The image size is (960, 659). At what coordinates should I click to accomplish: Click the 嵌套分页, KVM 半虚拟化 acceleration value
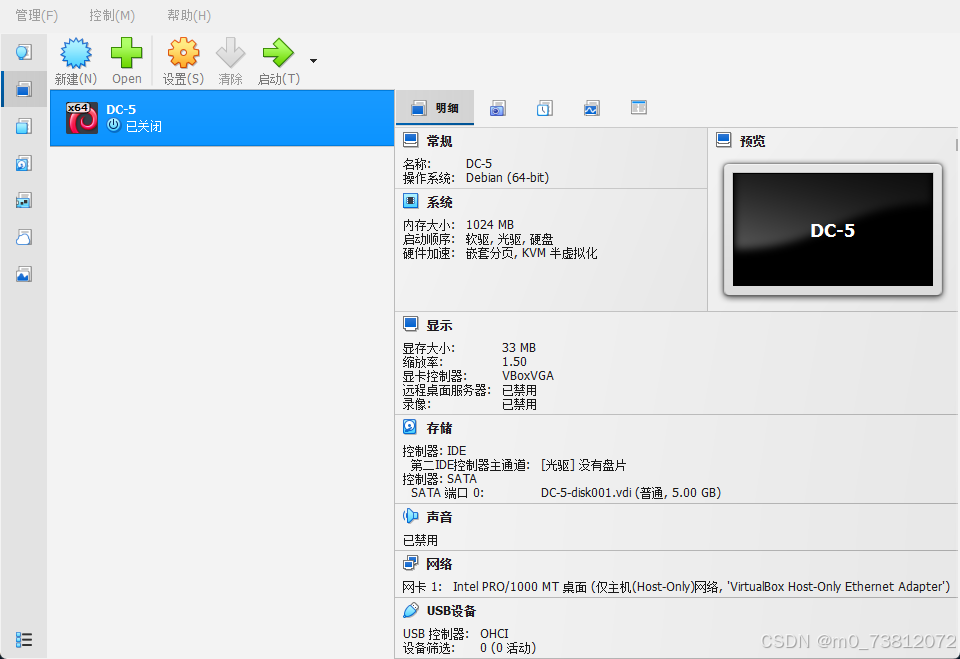click(x=531, y=253)
